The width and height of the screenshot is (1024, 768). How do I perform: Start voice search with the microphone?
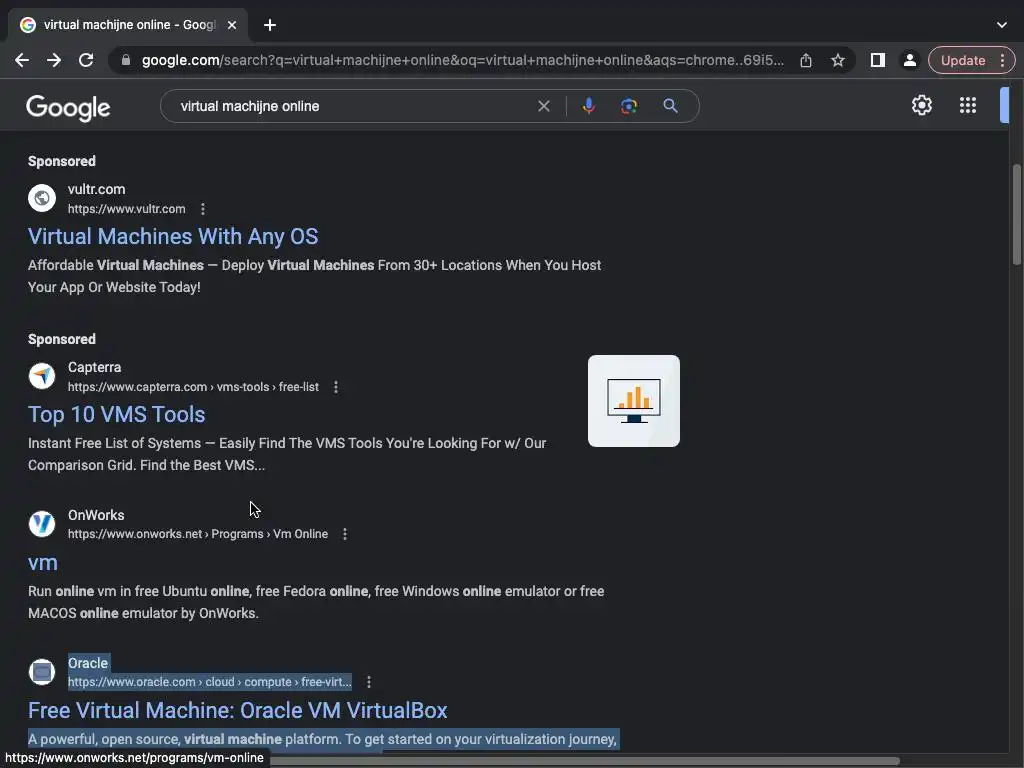tap(588, 106)
